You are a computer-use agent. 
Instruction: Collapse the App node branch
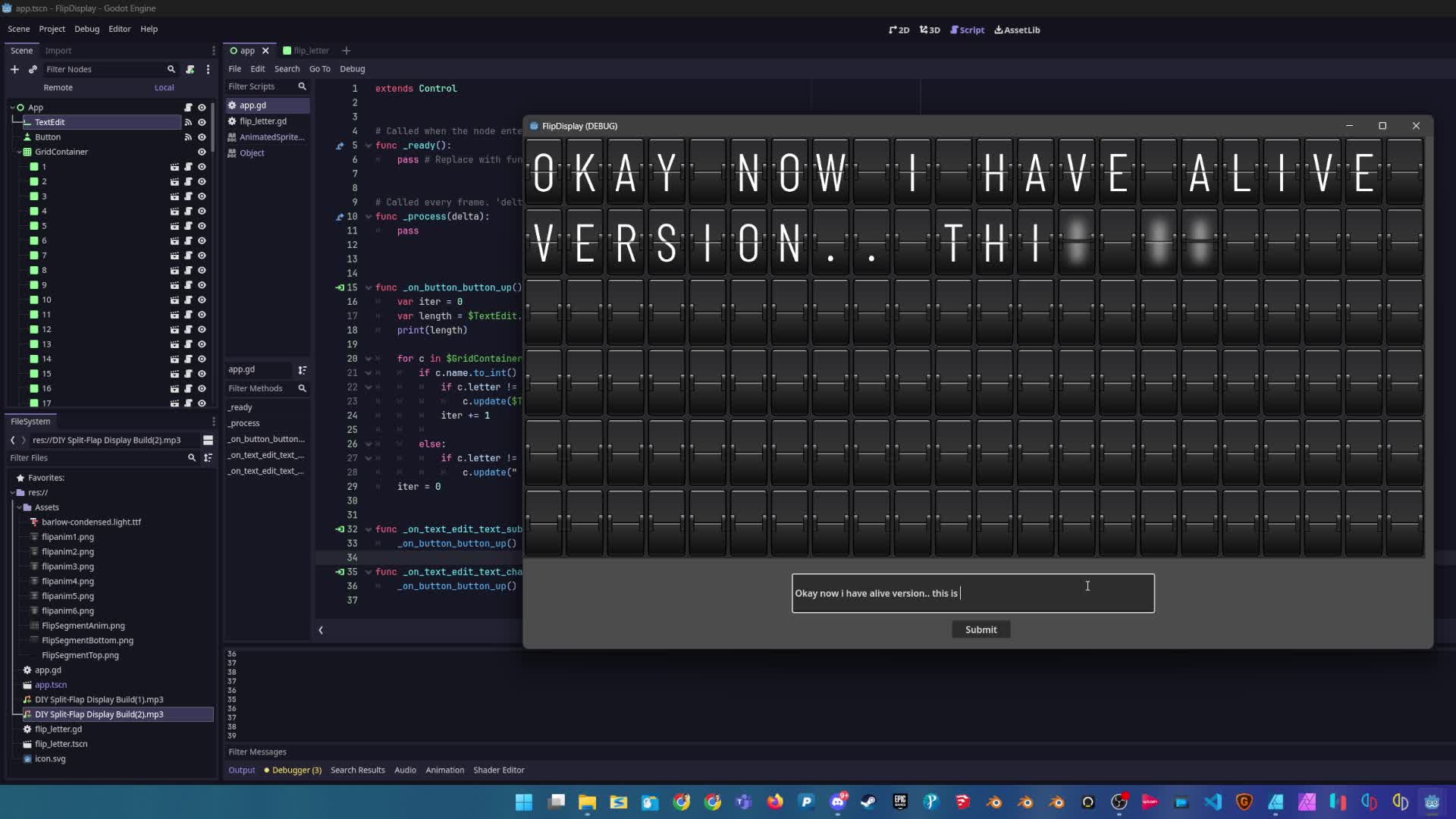[11, 107]
